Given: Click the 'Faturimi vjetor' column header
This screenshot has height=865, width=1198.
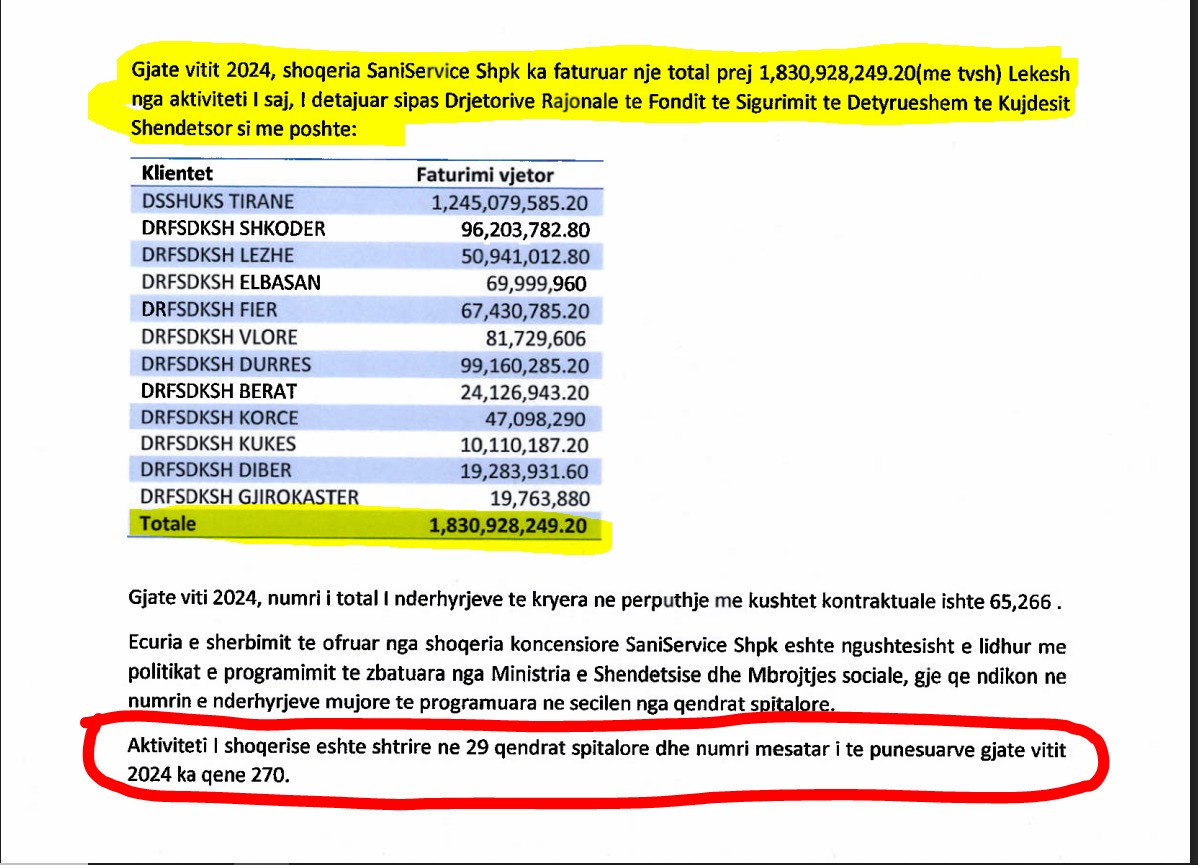Looking at the screenshot, I should 485,175.
